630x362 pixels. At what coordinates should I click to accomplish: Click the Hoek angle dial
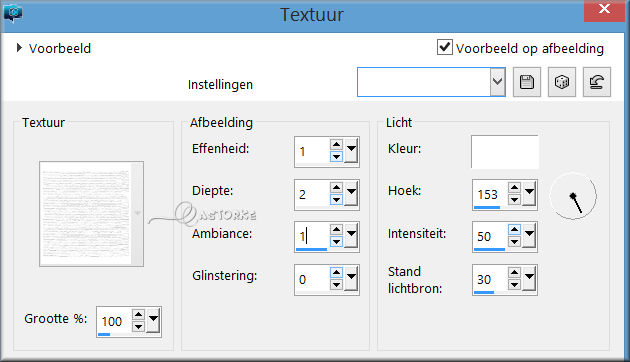573,196
